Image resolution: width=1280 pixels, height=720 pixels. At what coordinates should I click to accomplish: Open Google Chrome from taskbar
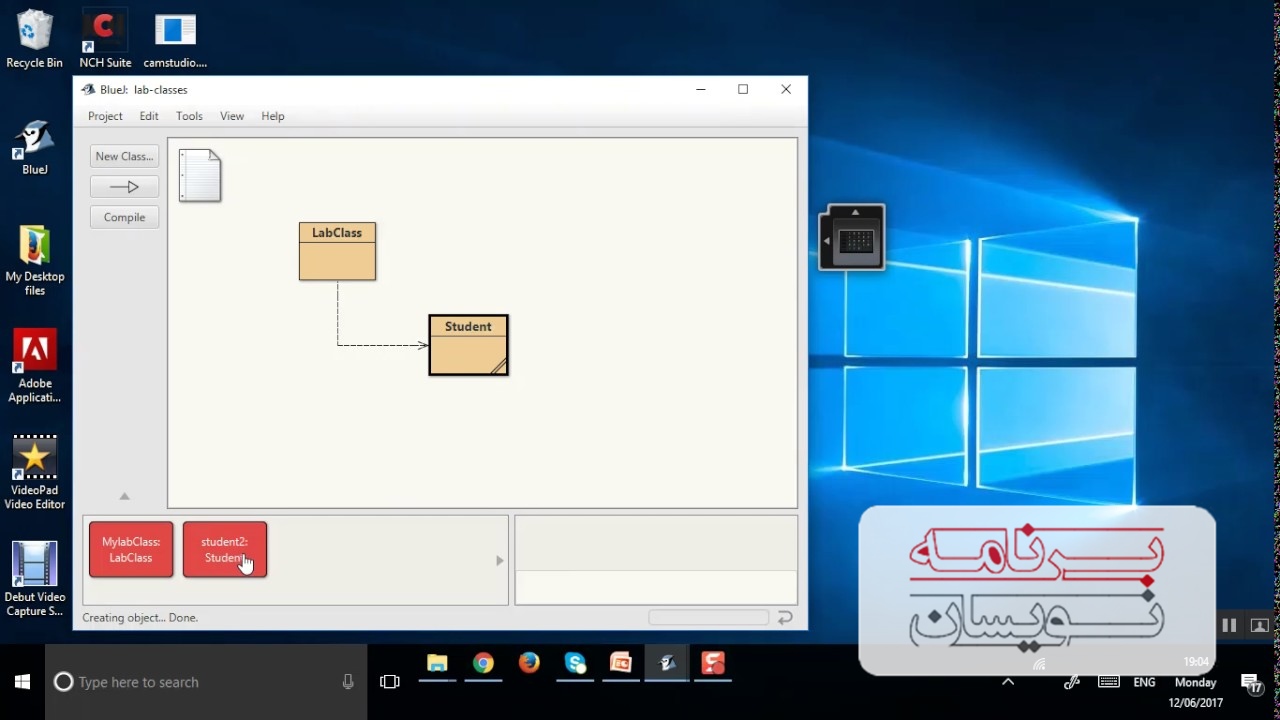tap(483, 663)
